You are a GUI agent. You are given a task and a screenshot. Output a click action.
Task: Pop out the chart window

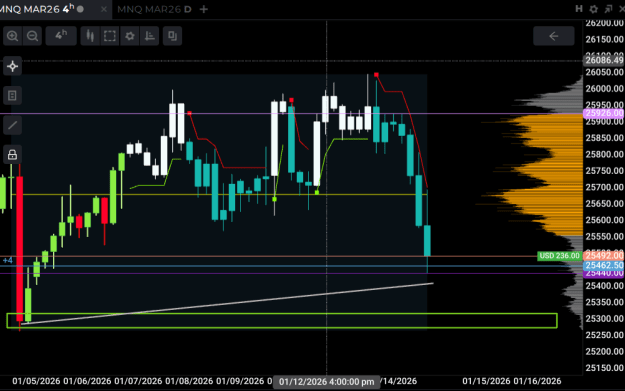tap(608, 9)
